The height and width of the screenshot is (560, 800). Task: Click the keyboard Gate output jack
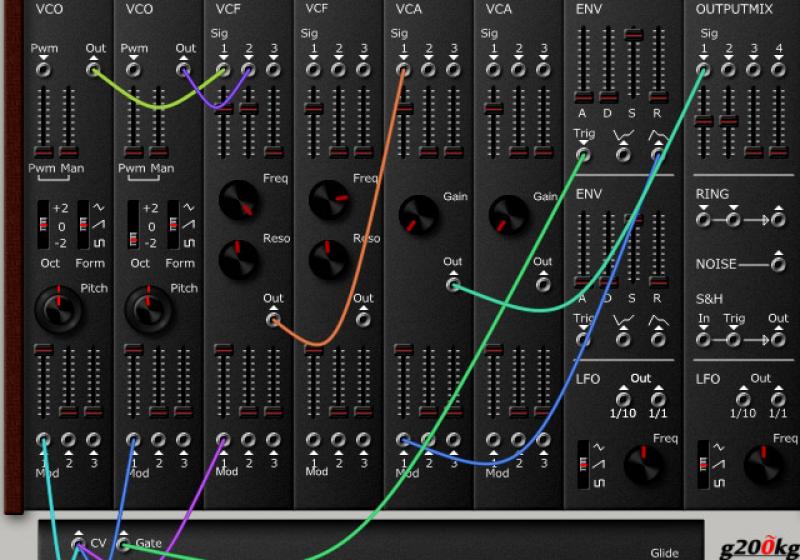[123, 544]
